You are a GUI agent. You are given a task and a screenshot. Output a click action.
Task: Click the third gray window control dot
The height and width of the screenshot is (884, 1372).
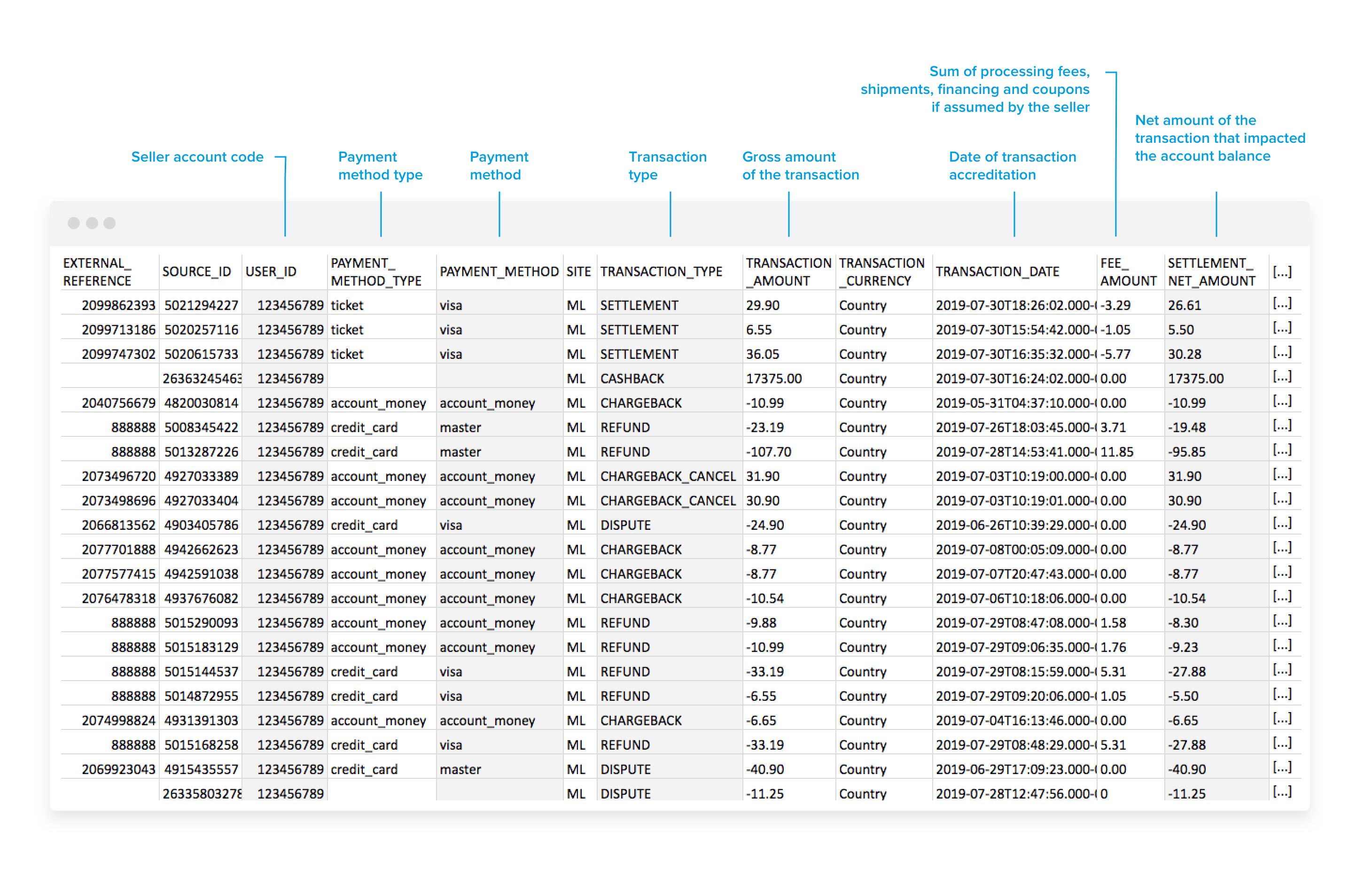109,223
